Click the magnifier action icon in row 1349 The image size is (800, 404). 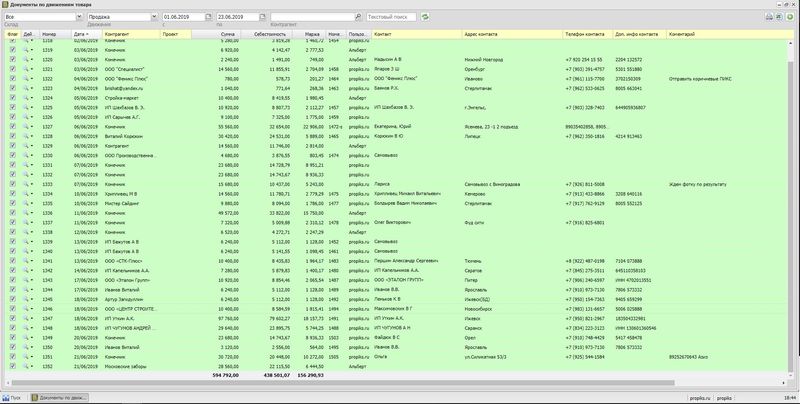(x=26, y=337)
